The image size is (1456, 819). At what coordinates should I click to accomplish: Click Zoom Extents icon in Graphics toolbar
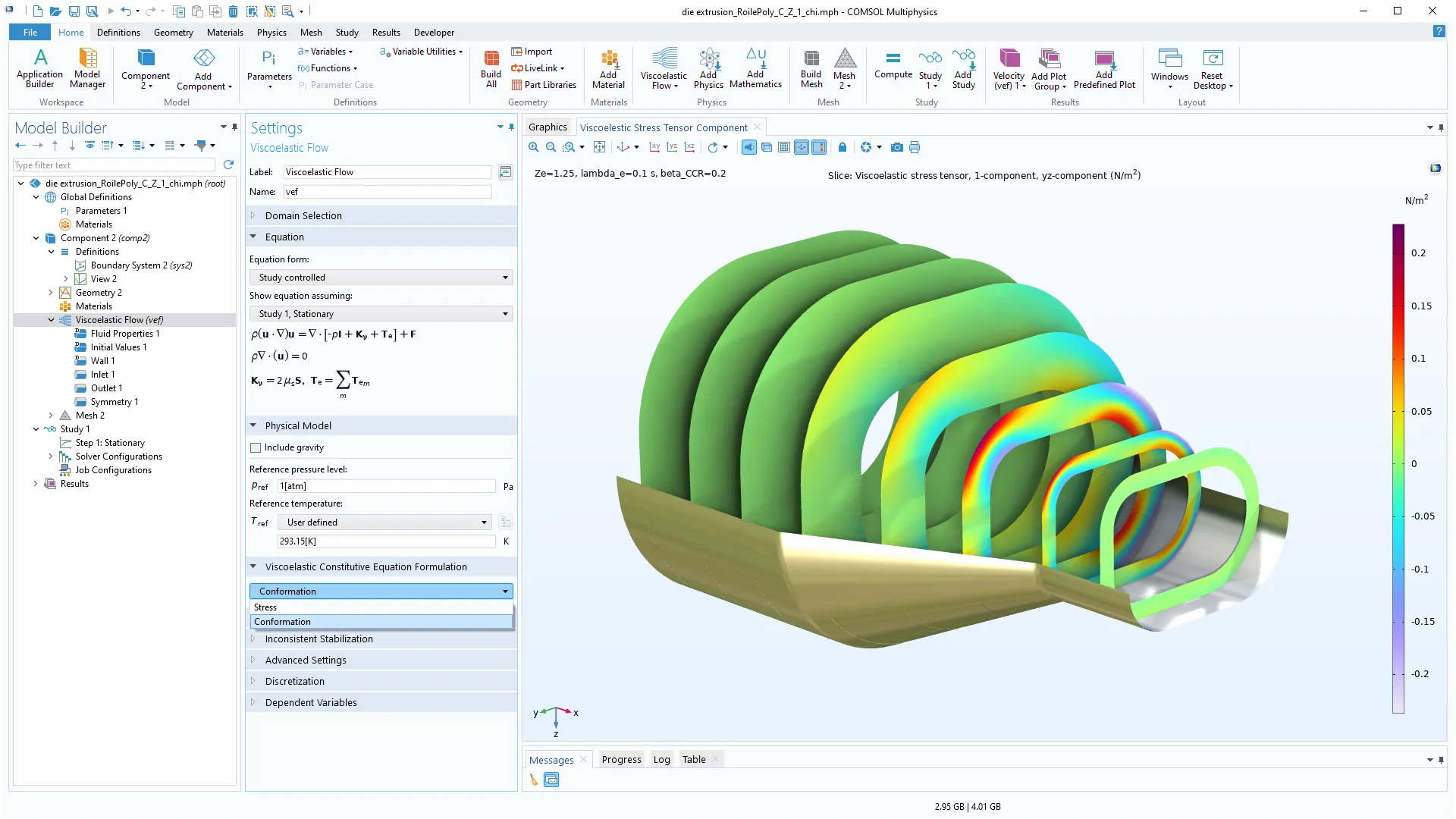pyautogui.click(x=599, y=147)
